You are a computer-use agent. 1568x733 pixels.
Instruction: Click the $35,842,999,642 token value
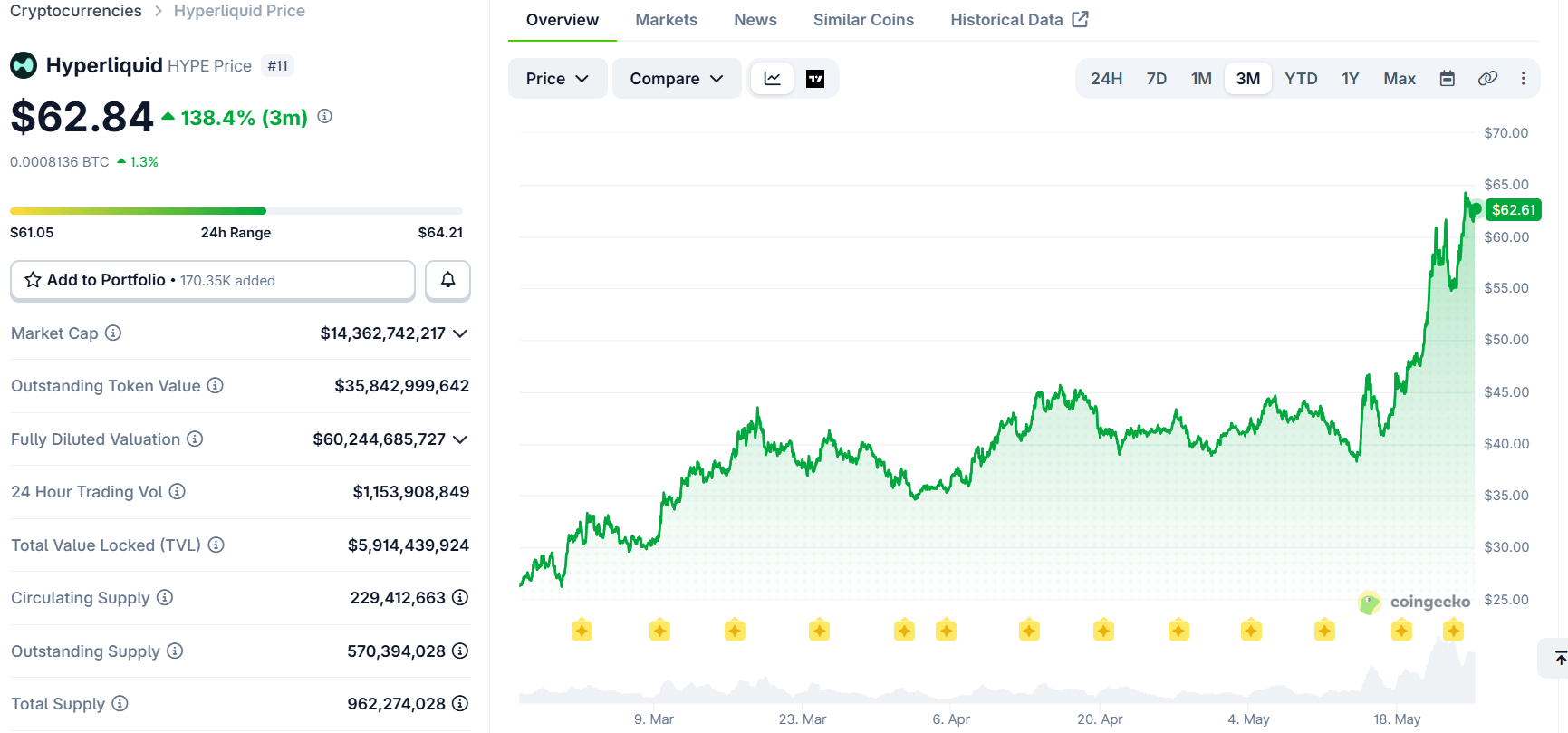(402, 386)
